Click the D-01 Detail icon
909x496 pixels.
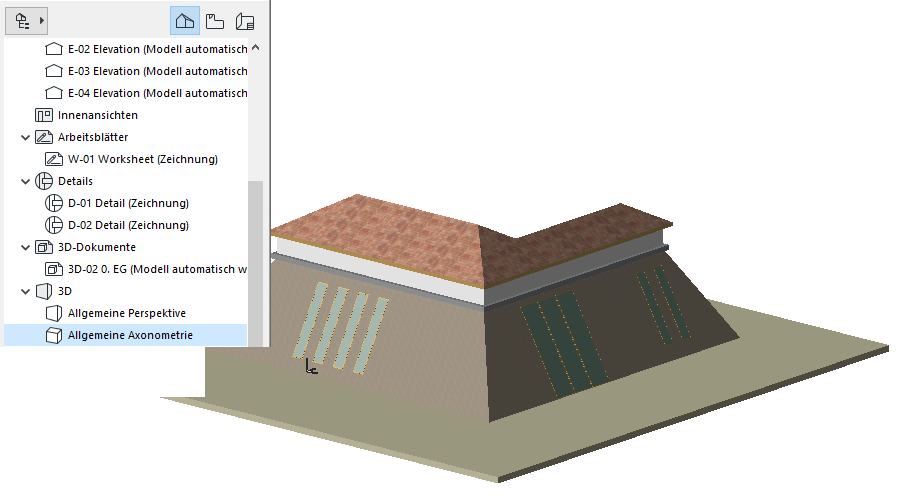pos(54,203)
